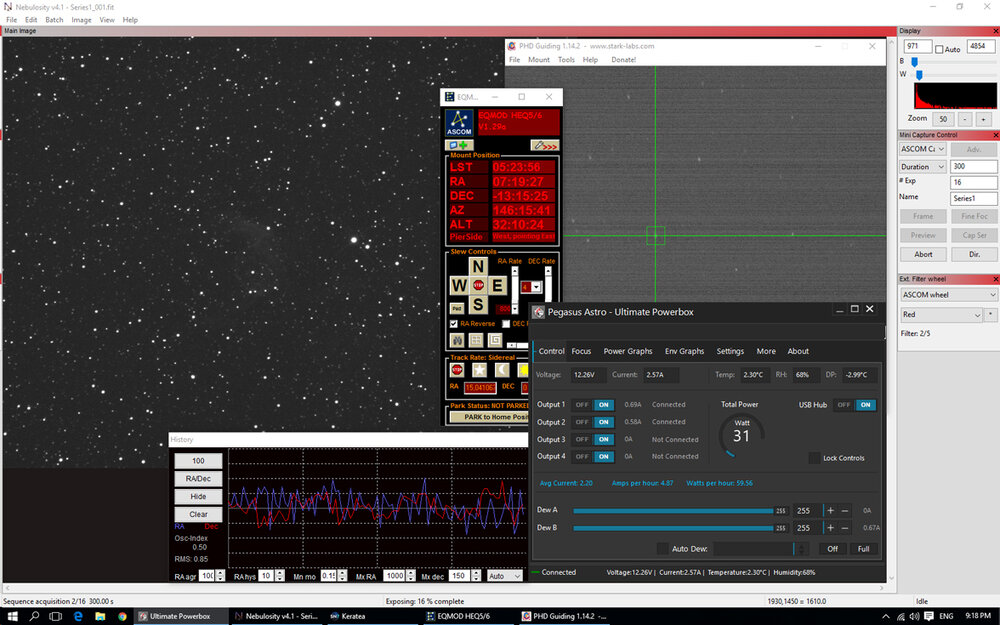Slew the mount North in EQMOD

(x=478, y=266)
